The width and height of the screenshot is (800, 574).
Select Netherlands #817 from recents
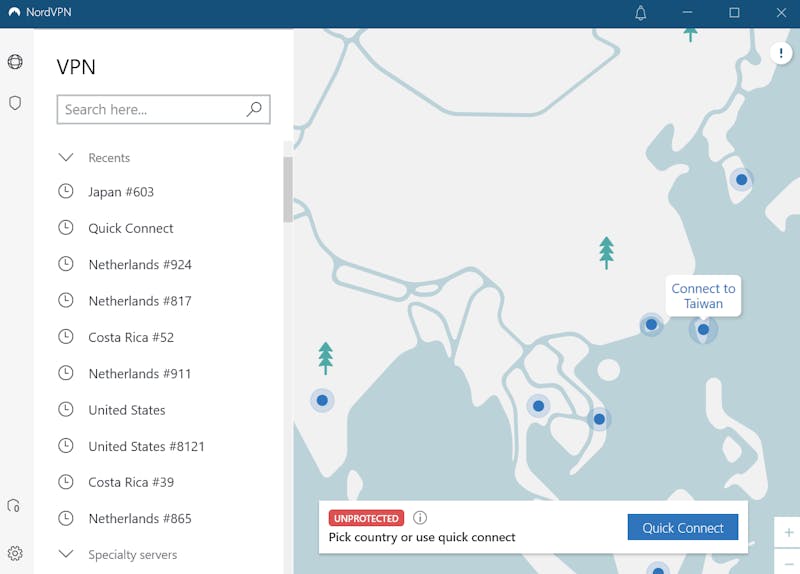pyautogui.click(x=140, y=301)
